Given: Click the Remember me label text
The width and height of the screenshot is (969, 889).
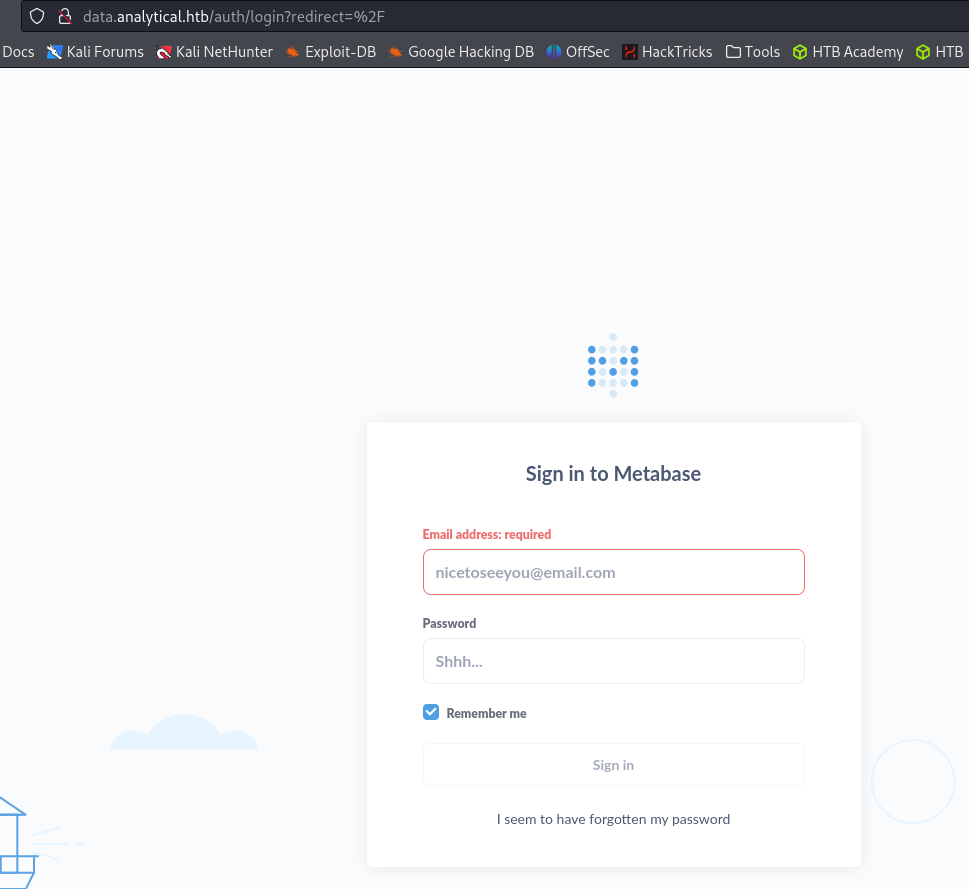Looking at the screenshot, I should click(x=486, y=714).
